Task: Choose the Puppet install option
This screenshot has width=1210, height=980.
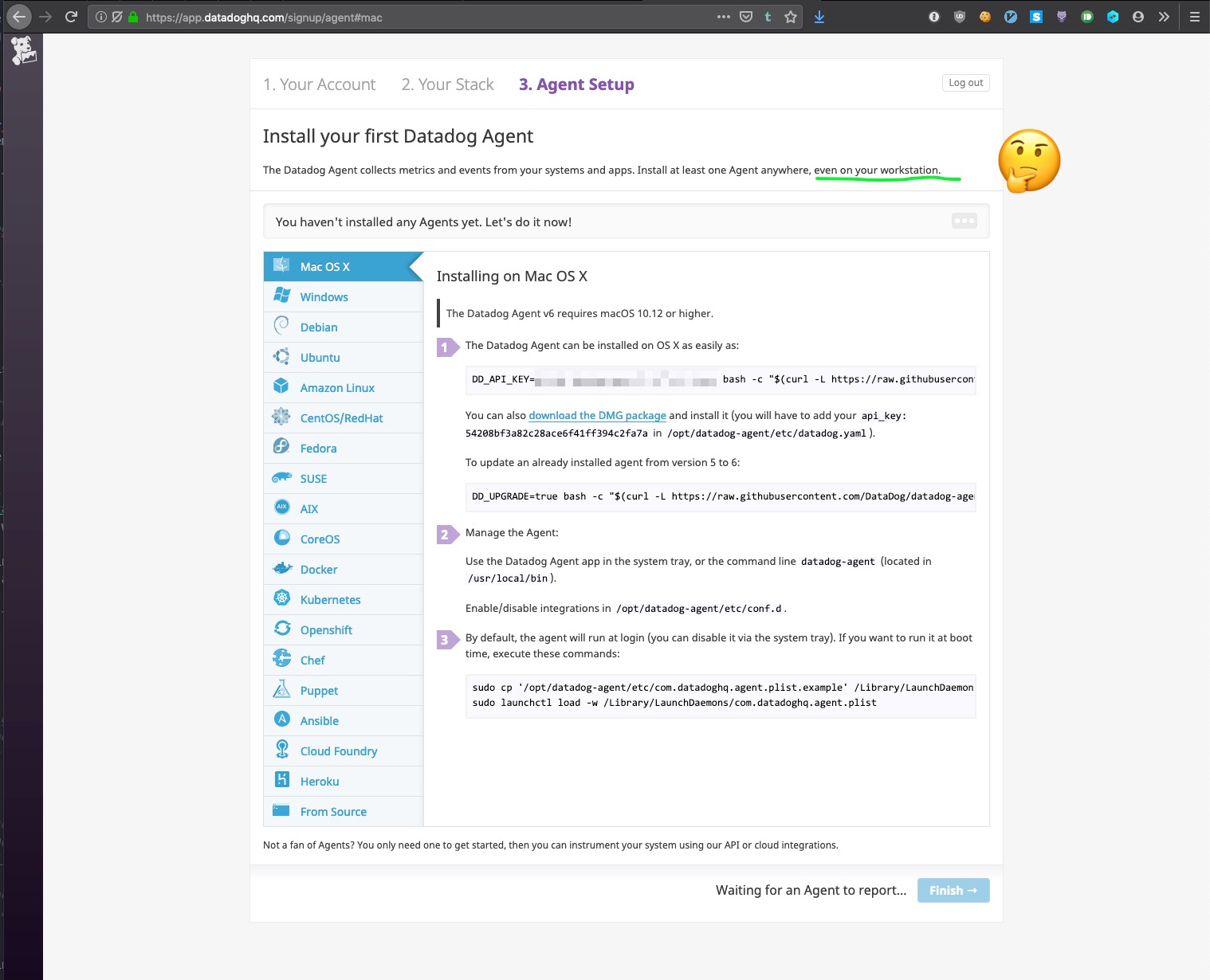Action: click(x=343, y=691)
